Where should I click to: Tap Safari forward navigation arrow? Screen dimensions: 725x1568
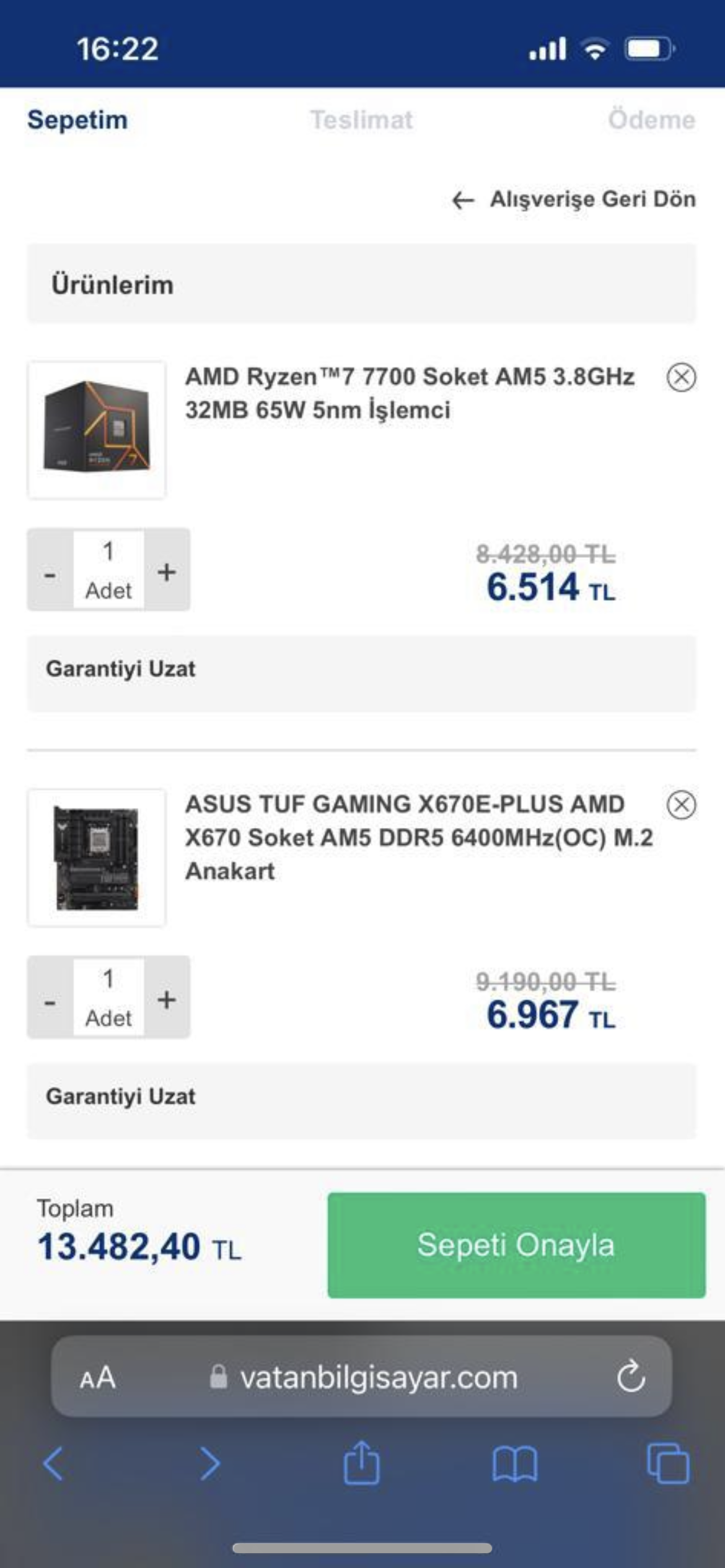(x=209, y=1464)
